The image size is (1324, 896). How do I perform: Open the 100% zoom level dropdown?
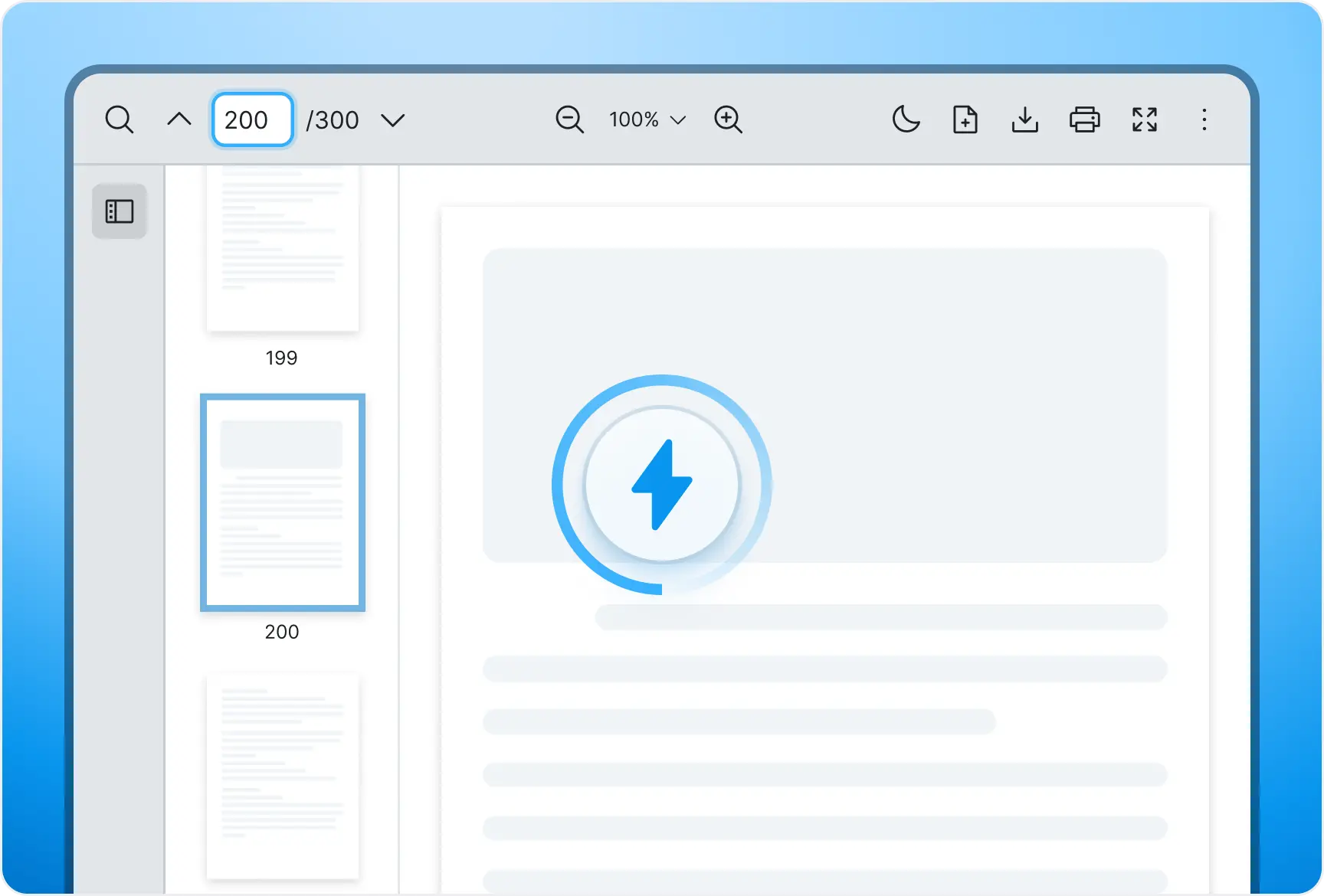click(647, 119)
